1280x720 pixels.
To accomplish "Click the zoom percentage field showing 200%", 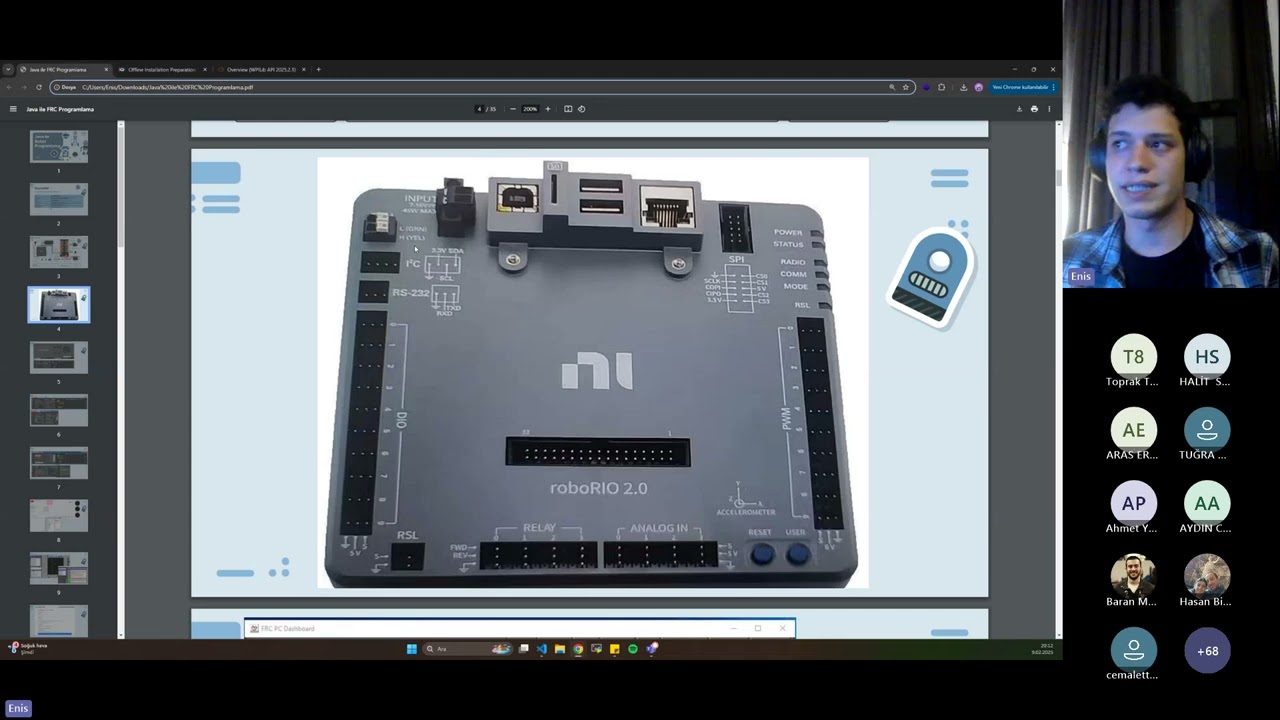I will (530, 109).
